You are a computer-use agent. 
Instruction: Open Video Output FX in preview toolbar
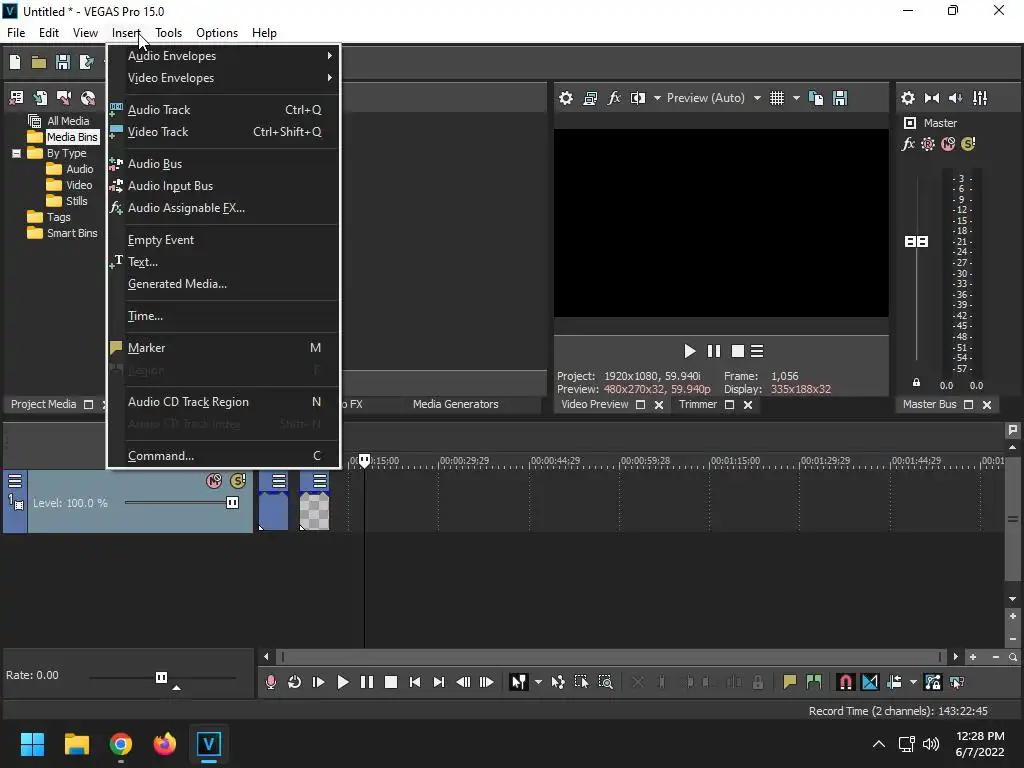(x=614, y=98)
